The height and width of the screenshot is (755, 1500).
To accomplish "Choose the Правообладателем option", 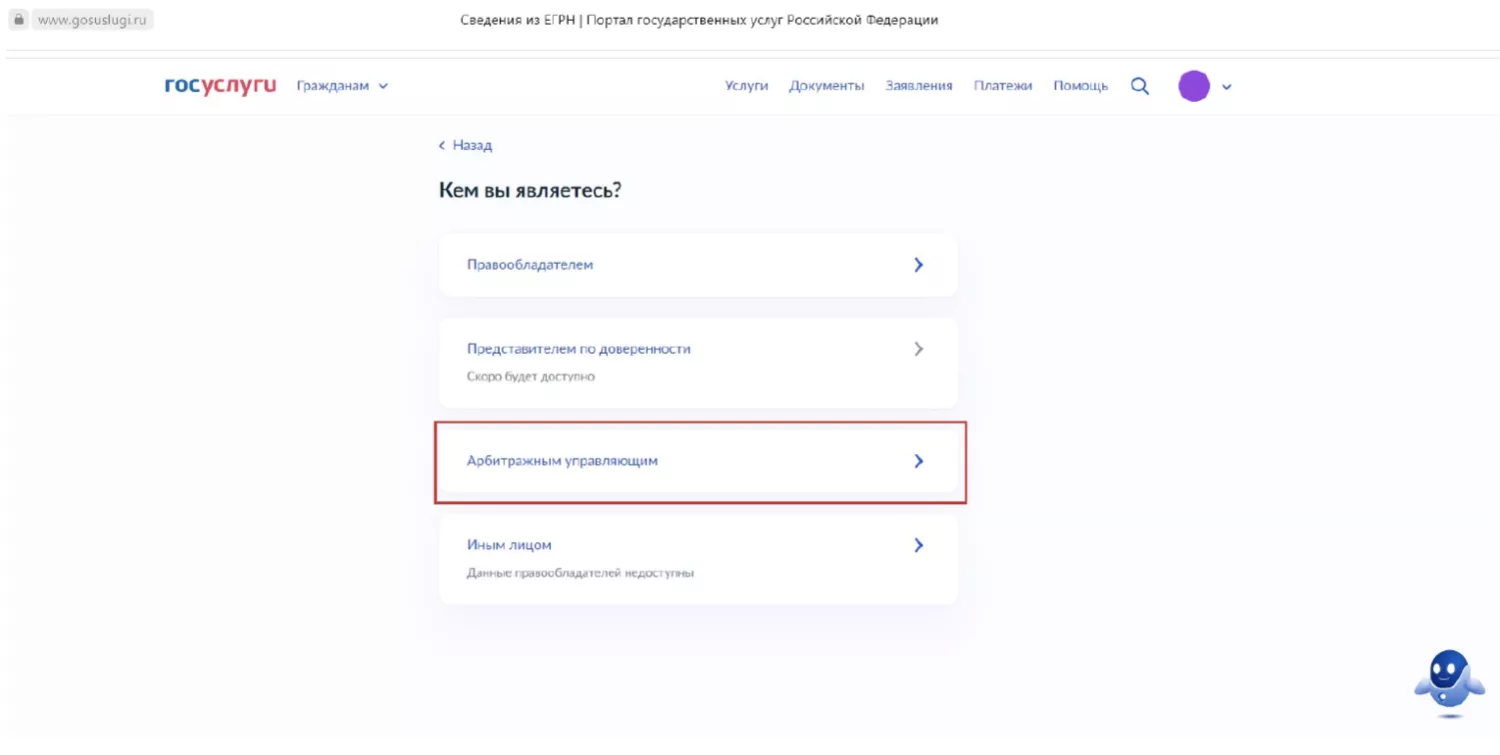I will click(x=530, y=265).
